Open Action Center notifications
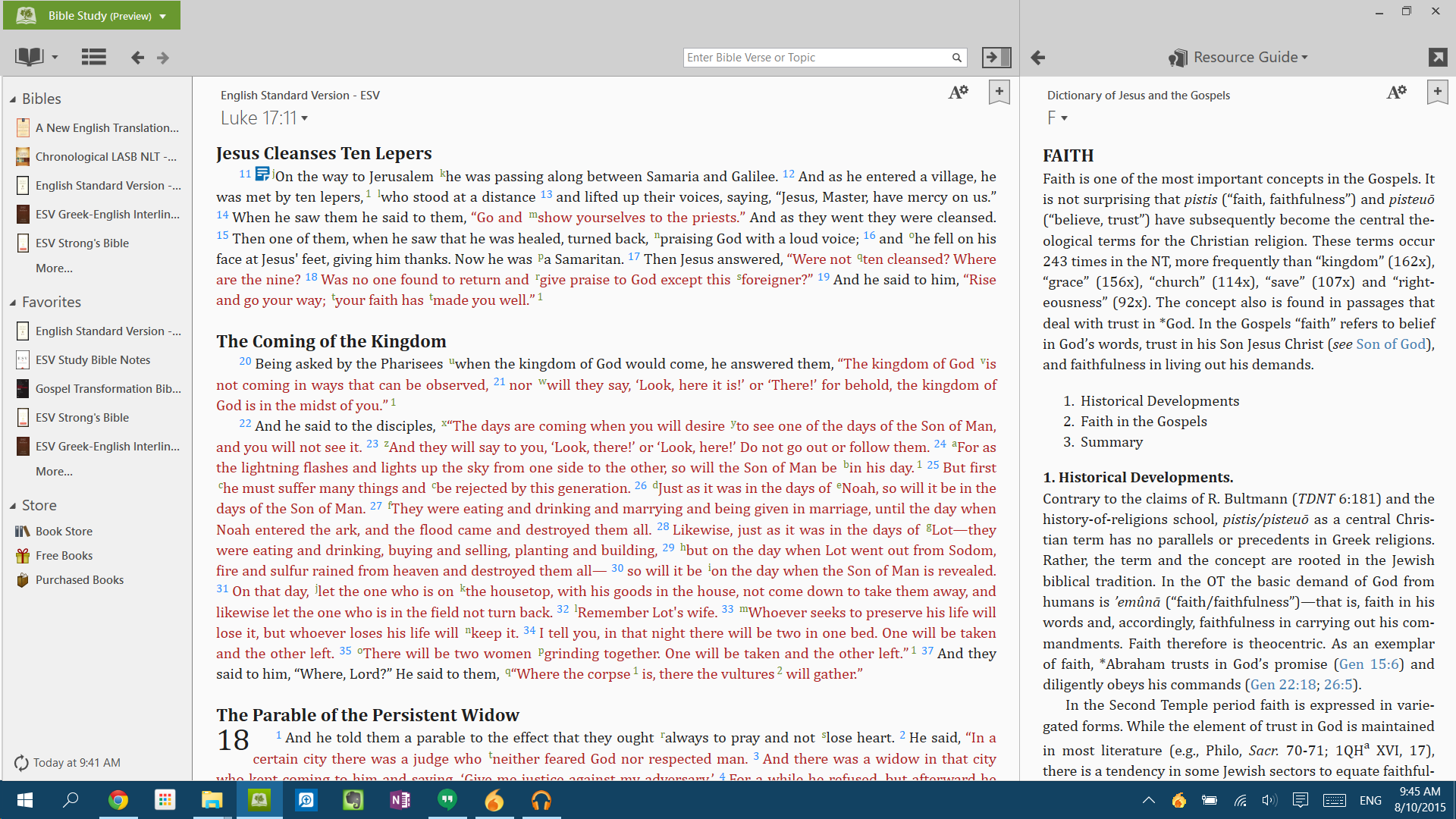This screenshot has width=1456, height=819. coord(1301,800)
